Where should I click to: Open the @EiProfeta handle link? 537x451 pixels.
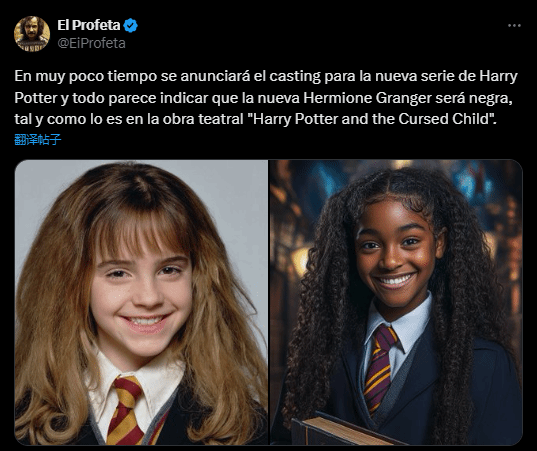[91, 43]
